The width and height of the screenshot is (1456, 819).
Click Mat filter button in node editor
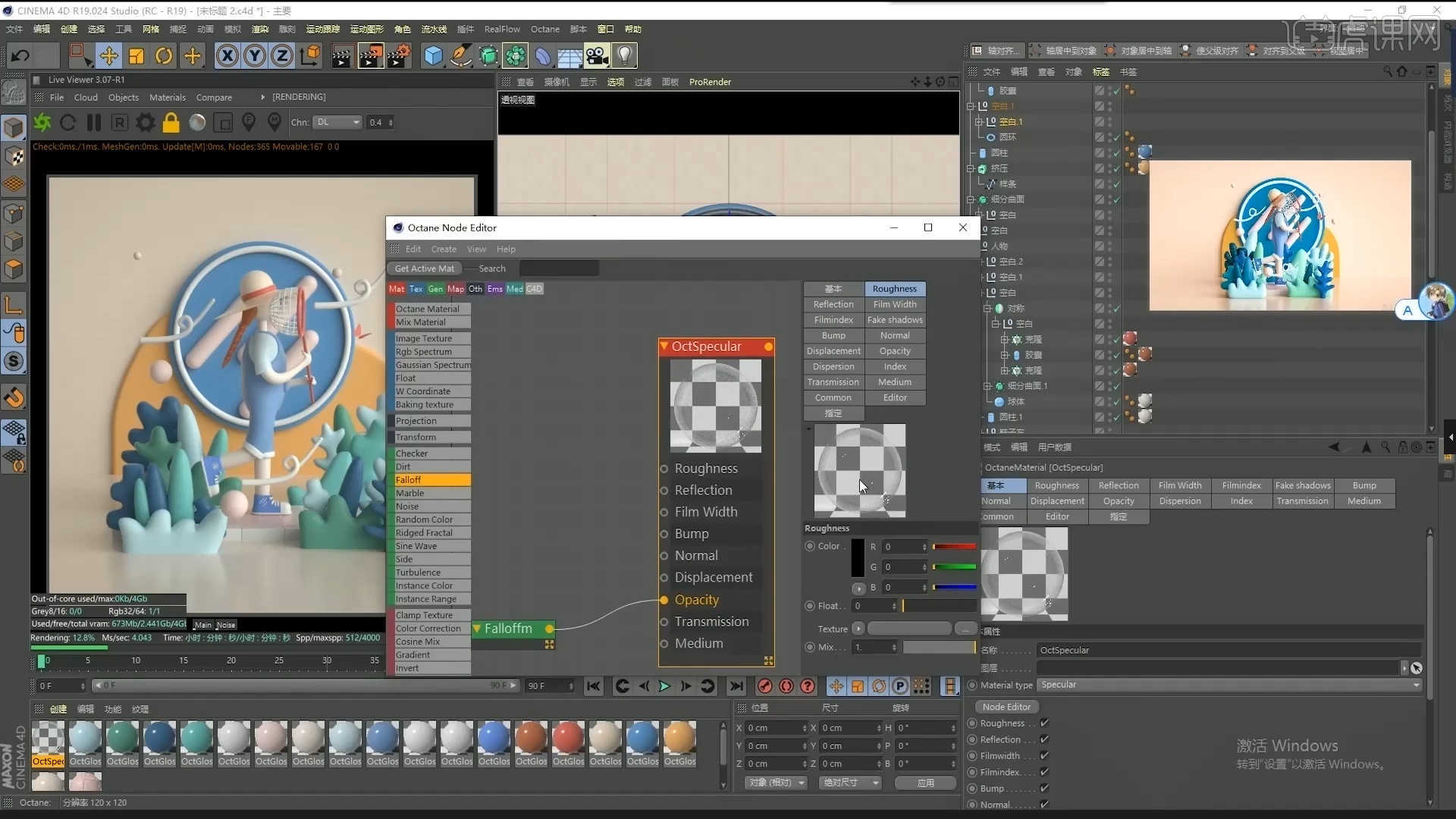point(397,289)
